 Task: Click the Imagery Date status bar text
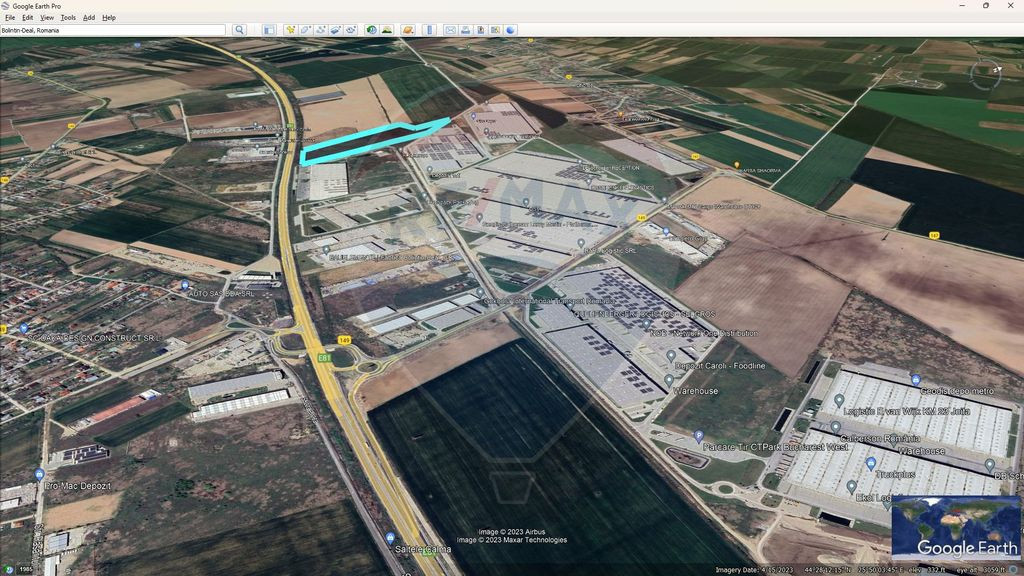(754, 570)
